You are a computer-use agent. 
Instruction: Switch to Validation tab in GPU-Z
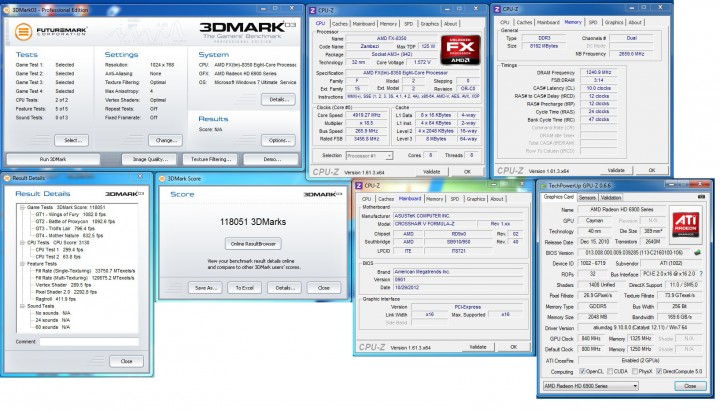611,198
